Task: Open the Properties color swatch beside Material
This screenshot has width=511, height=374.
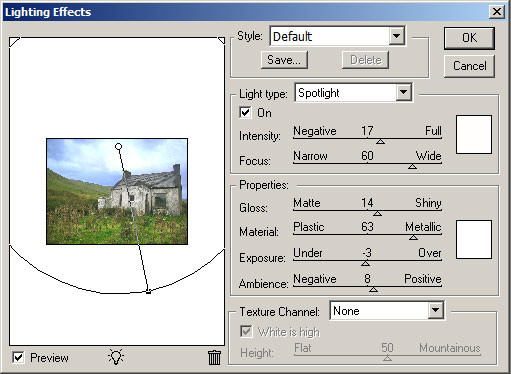Action: [x=474, y=239]
